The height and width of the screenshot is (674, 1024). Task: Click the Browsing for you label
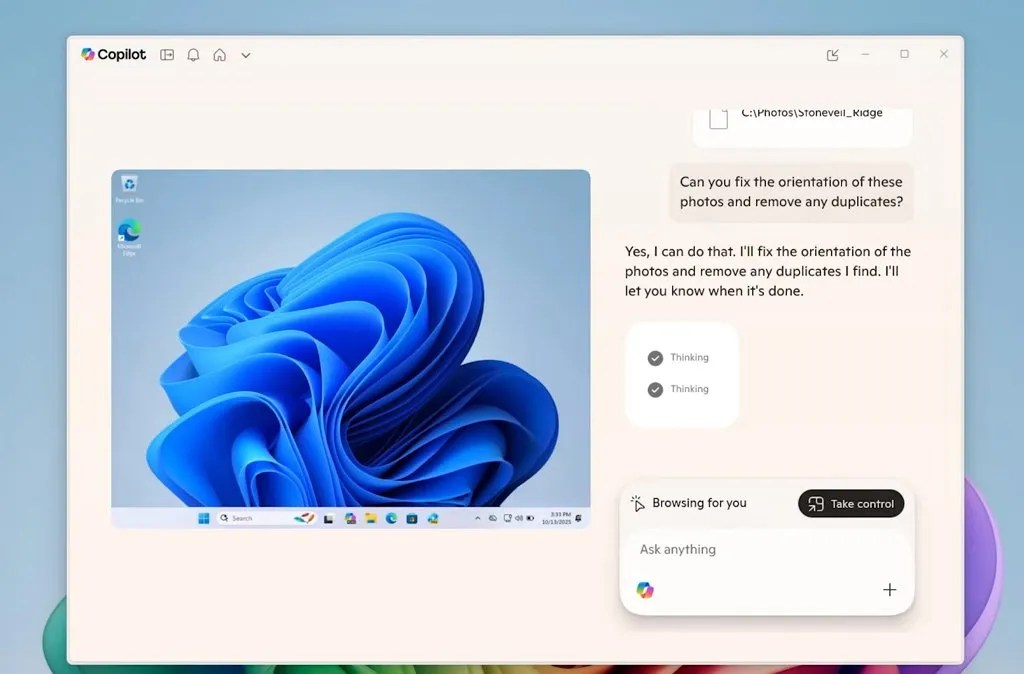tap(699, 503)
